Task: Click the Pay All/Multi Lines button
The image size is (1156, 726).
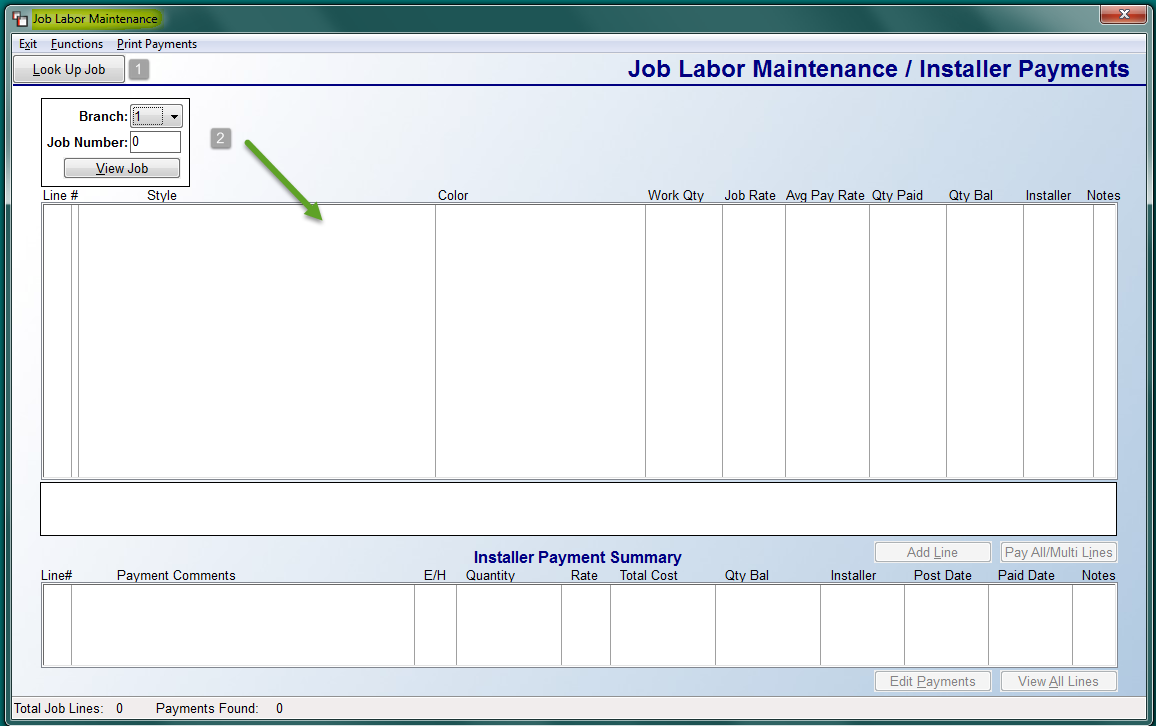Action: click(1058, 551)
